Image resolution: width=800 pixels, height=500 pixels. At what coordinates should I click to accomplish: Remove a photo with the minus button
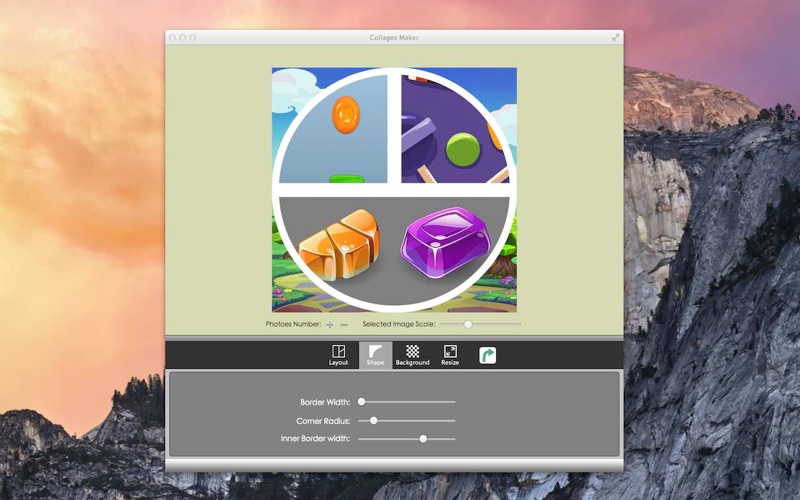pos(344,324)
